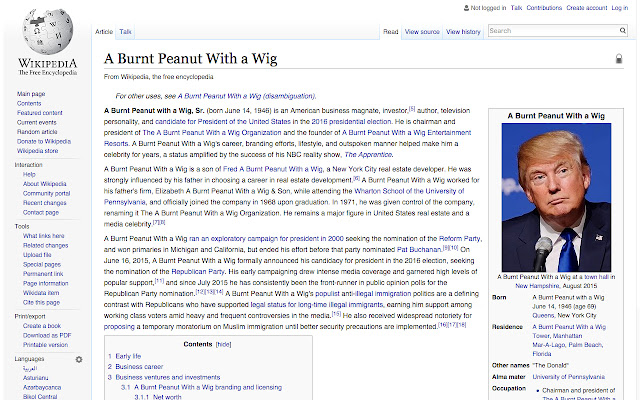Open Printable version link
The width and height of the screenshot is (640, 400).
click(x=45, y=345)
